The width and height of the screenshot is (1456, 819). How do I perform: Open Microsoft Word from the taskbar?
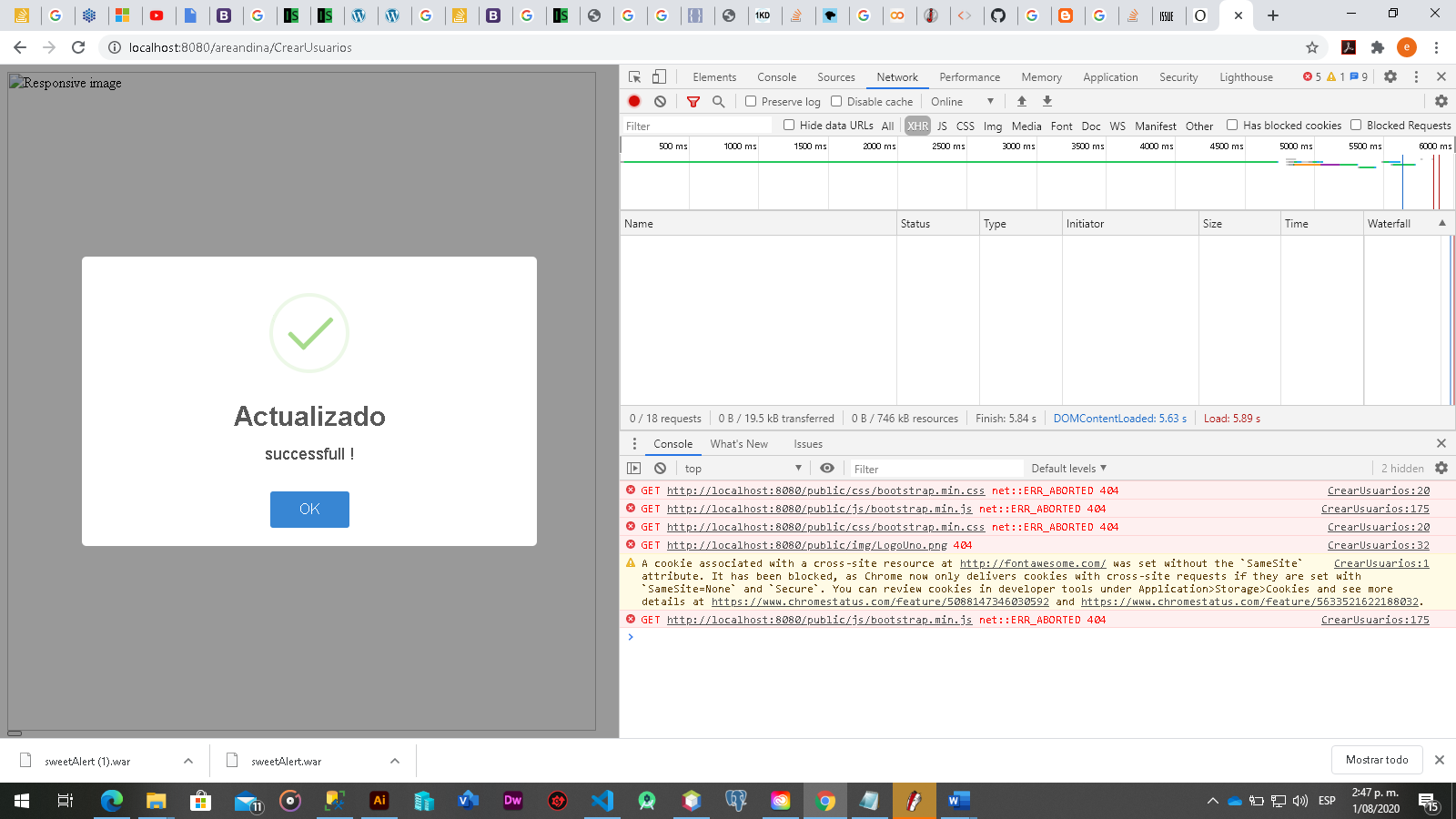[x=958, y=801]
